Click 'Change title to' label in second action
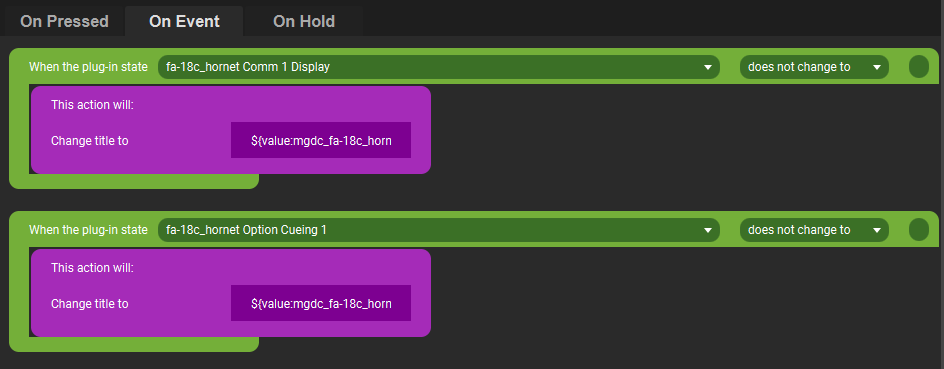The height and width of the screenshot is (369, 944). coord(90,304)
